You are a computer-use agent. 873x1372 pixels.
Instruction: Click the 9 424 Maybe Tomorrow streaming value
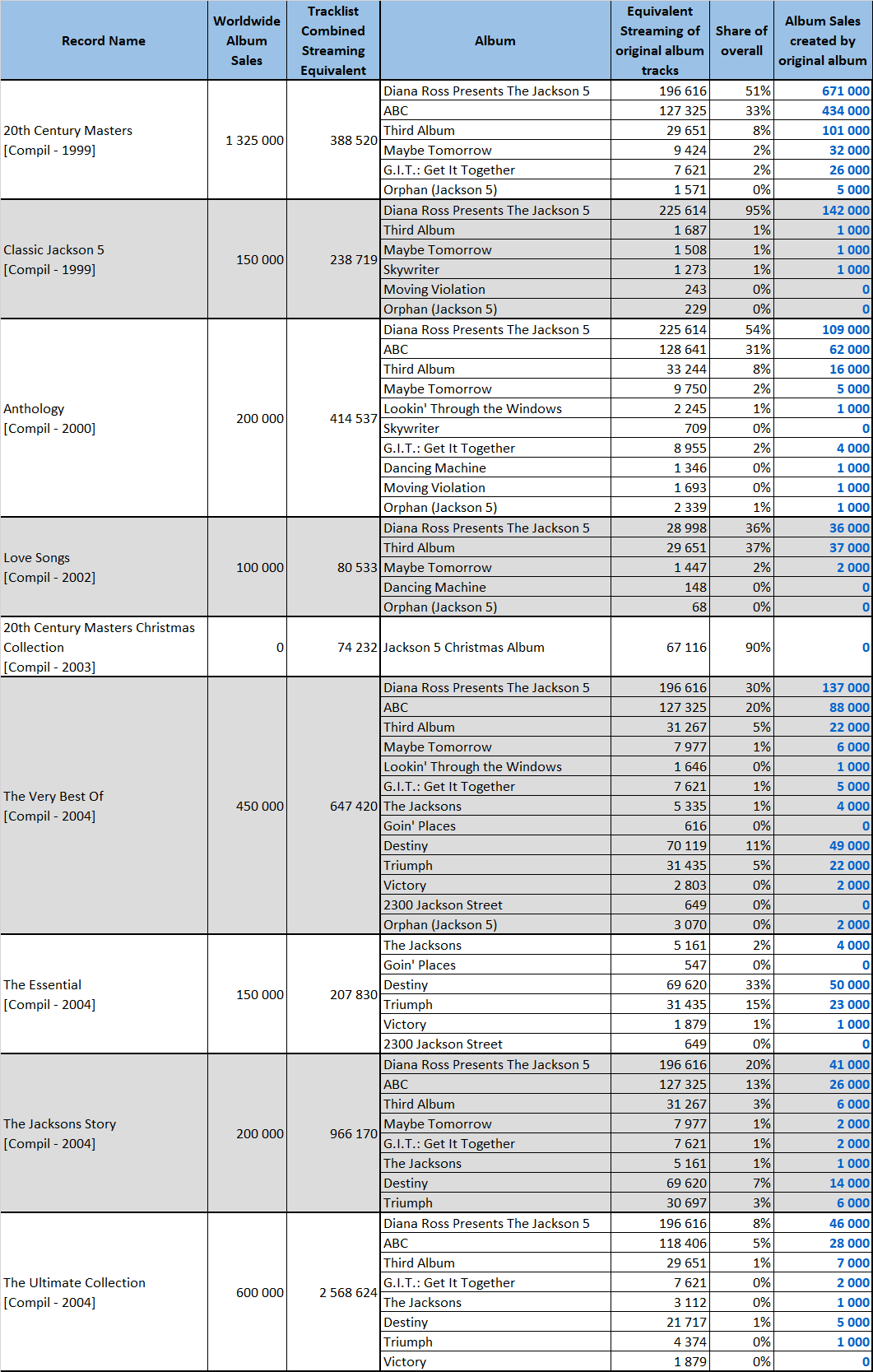[690, 151]
